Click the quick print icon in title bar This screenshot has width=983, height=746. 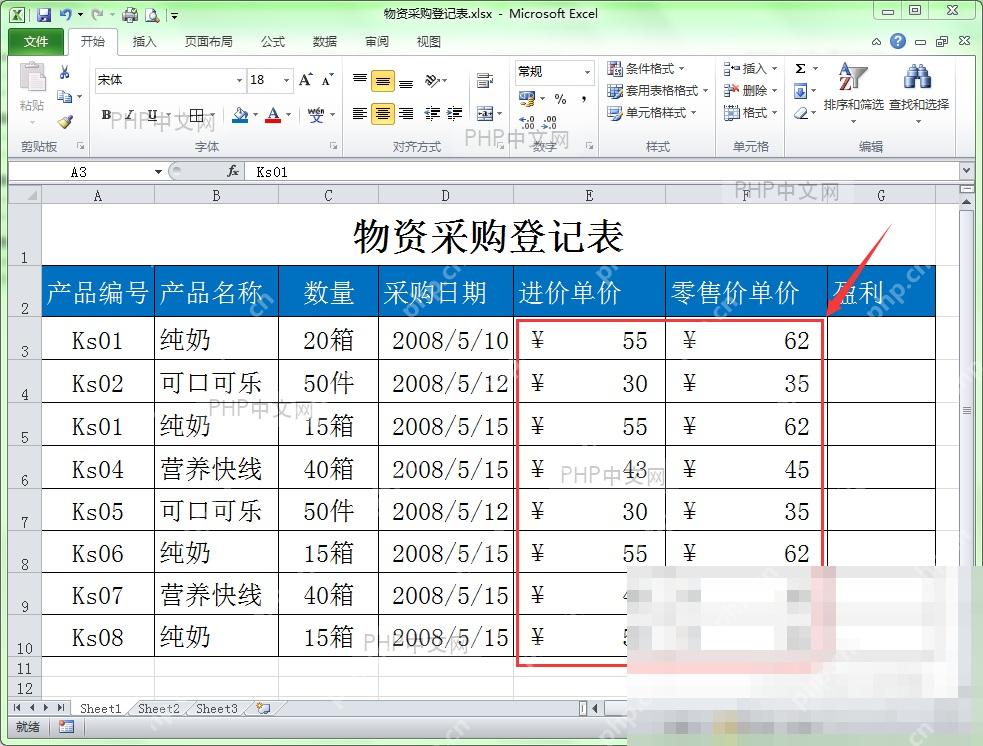point(130,14)
